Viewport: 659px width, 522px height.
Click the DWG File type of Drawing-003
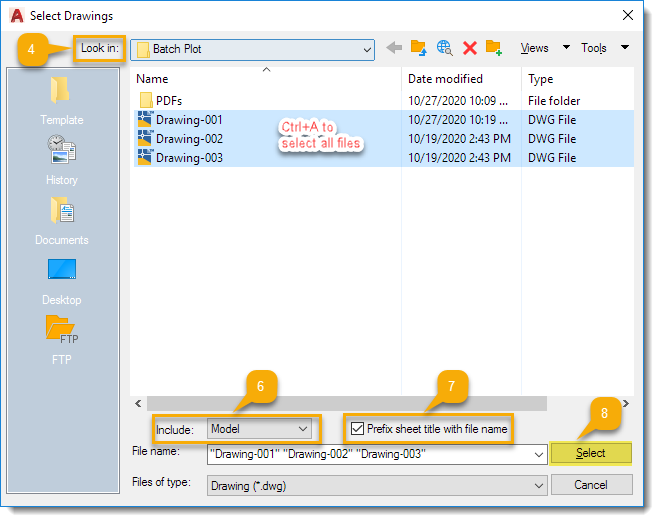tap(552, 158)
